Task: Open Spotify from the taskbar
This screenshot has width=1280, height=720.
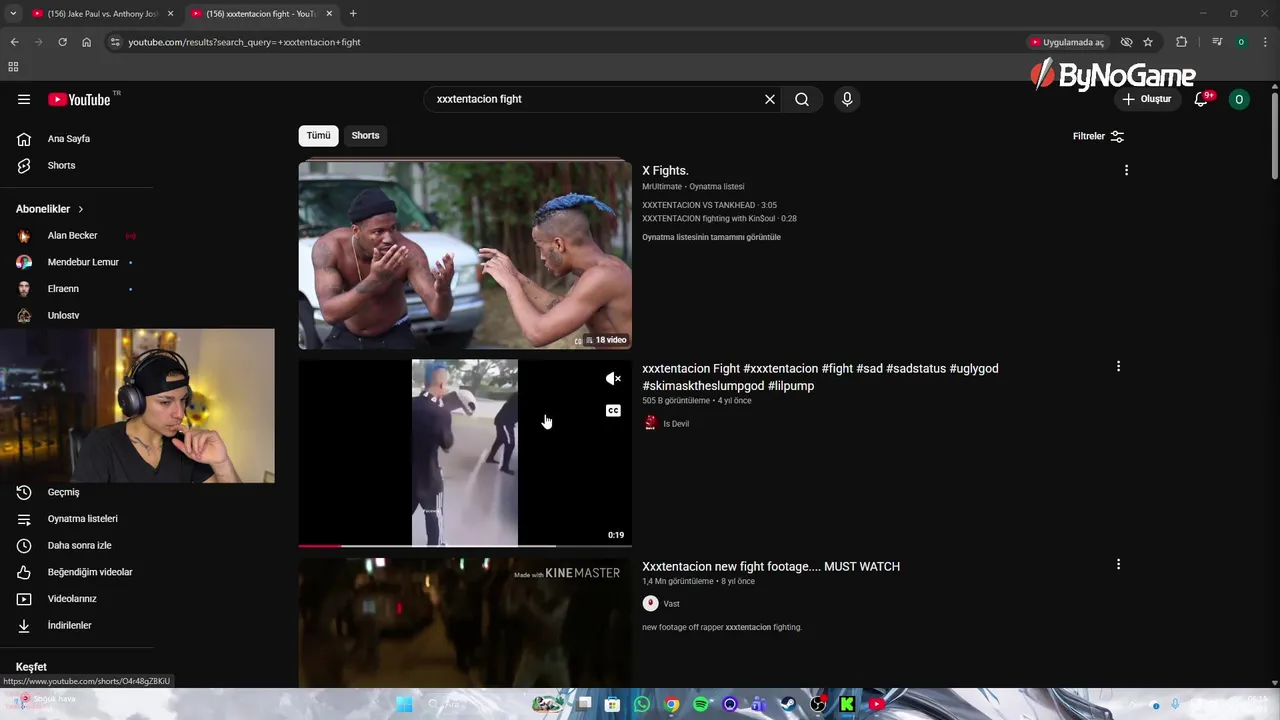Action: coord(701,704)
